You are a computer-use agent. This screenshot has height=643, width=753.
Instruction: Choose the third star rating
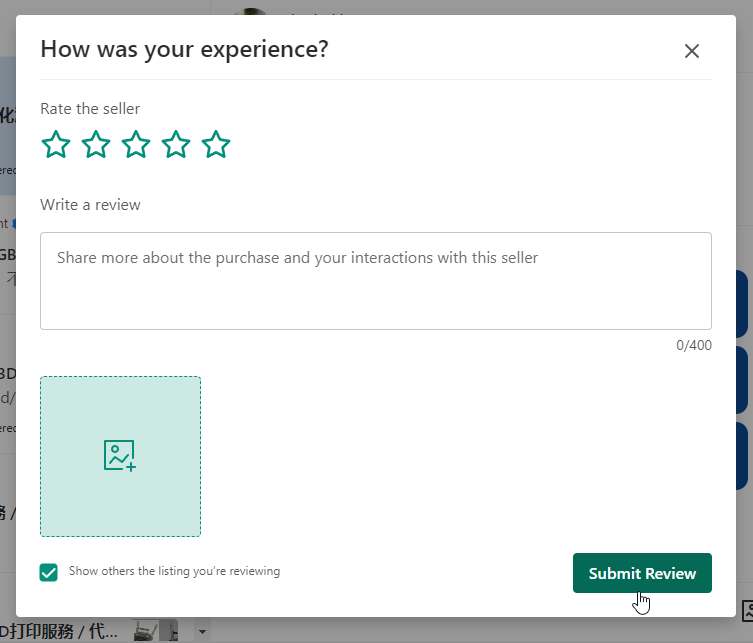click(136, 145)
